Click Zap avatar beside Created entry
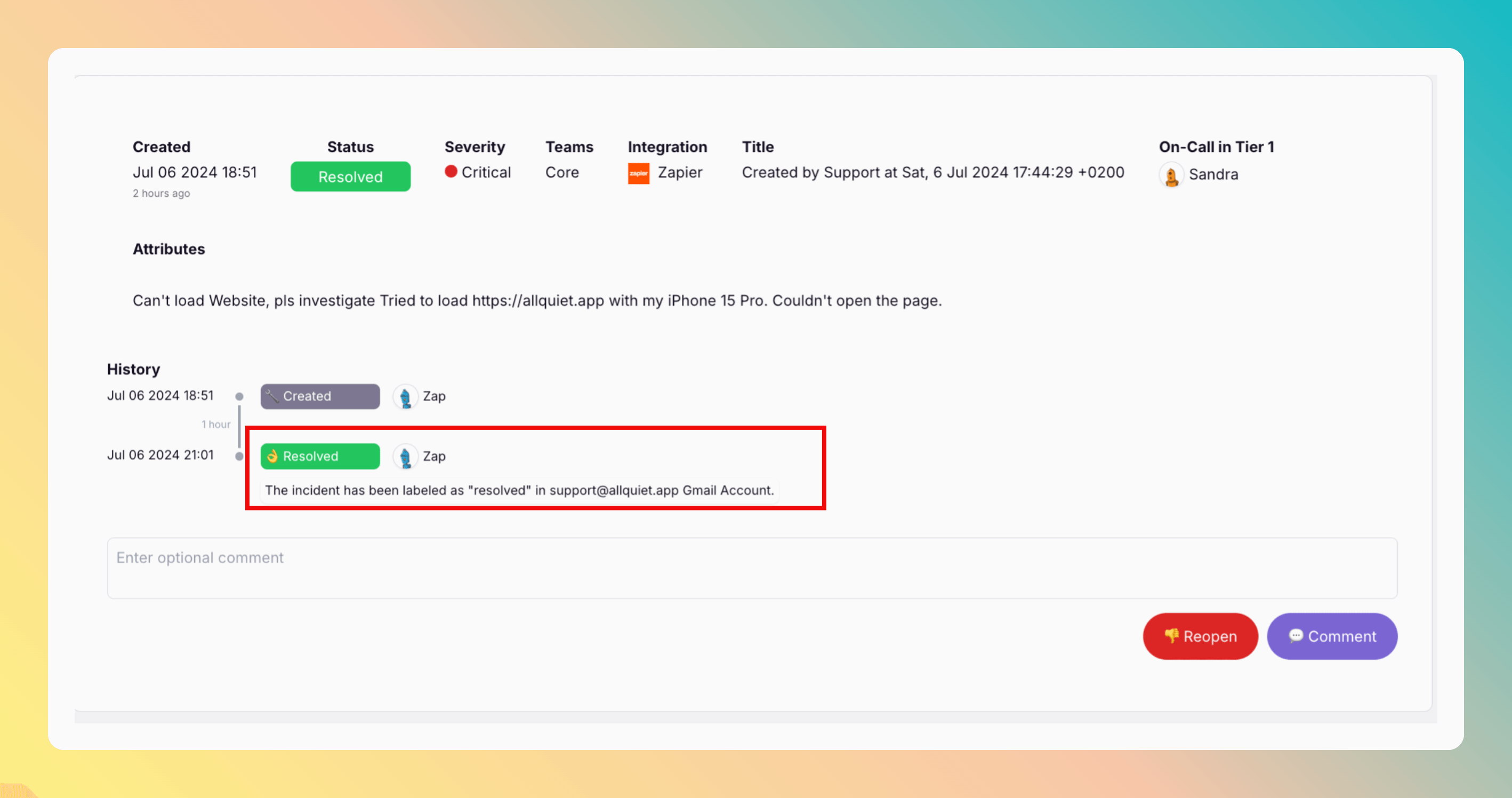Screen dimensions: 1512x798 tap(405, 397)
